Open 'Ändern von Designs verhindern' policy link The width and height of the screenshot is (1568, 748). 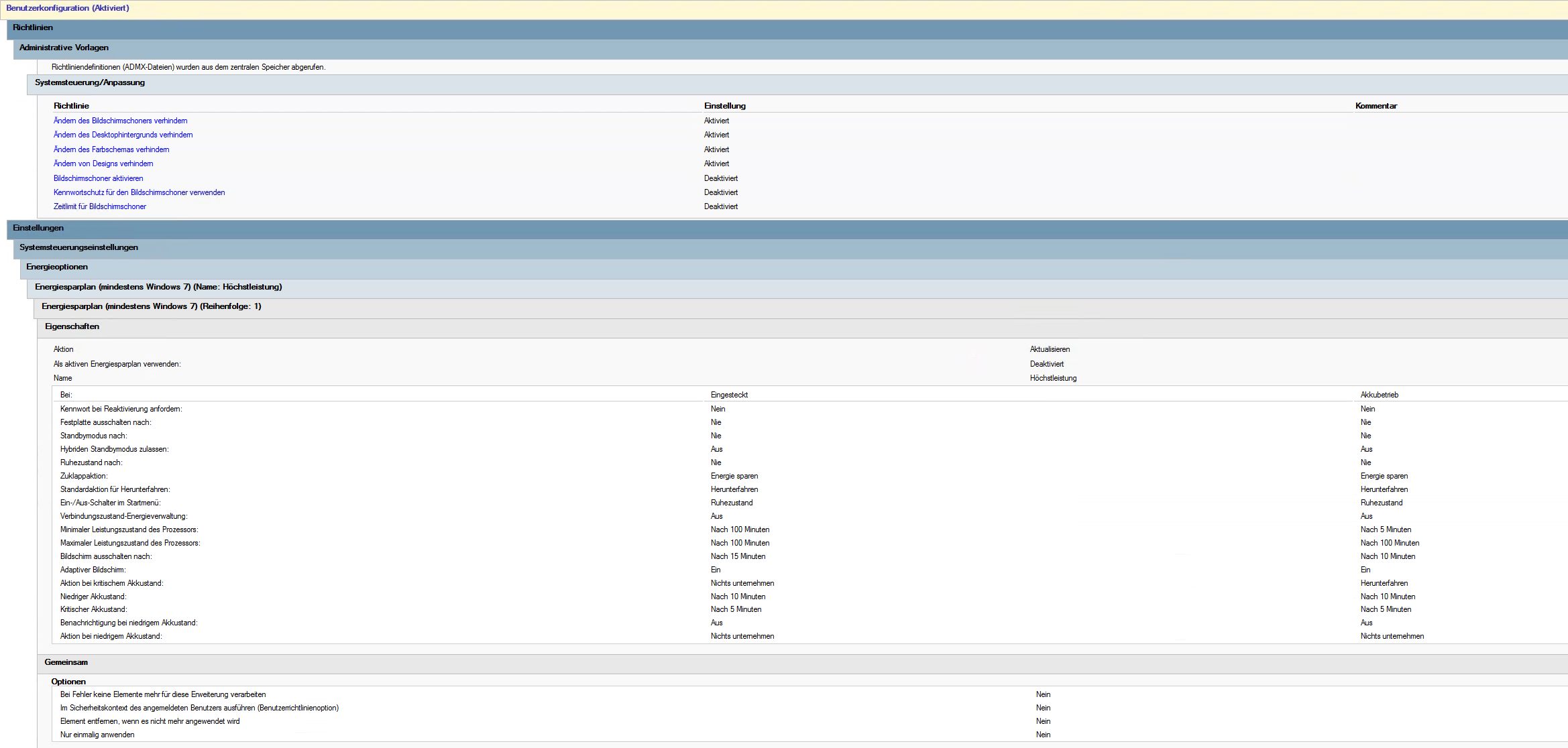(x=103, y=164)
